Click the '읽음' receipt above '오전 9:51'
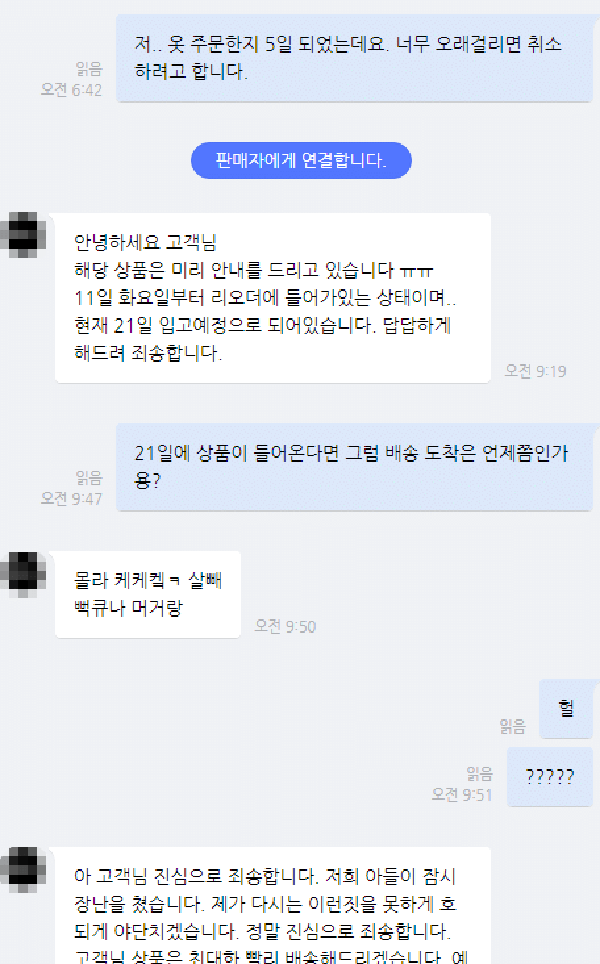Screen dimensions: 600x964 click(x=480, y=773)
